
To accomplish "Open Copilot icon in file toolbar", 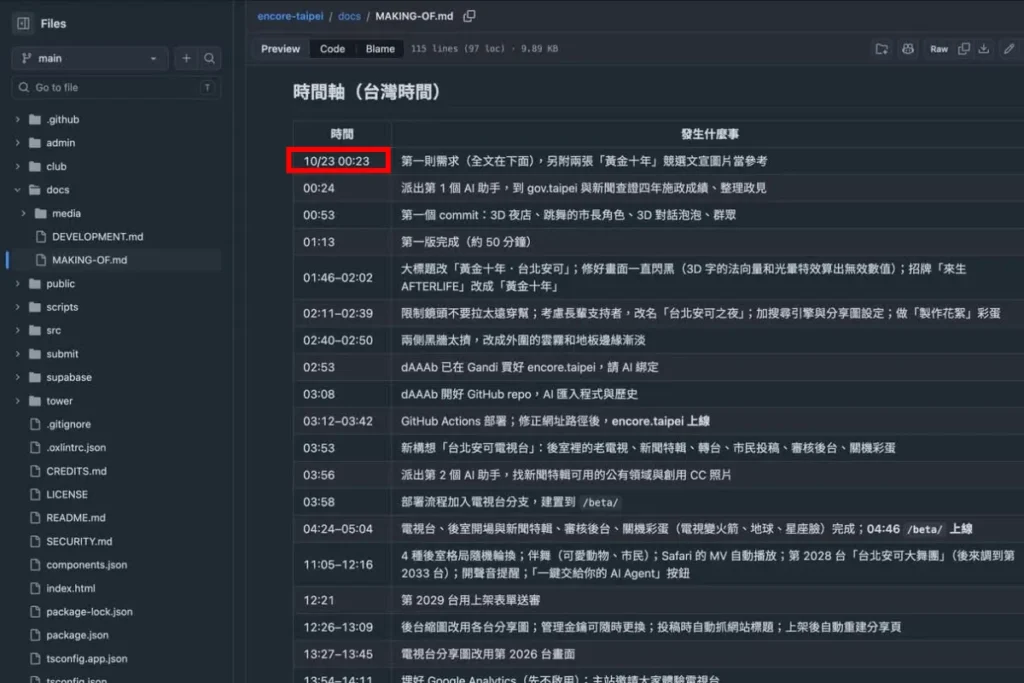I will click(x=908, y=49).
